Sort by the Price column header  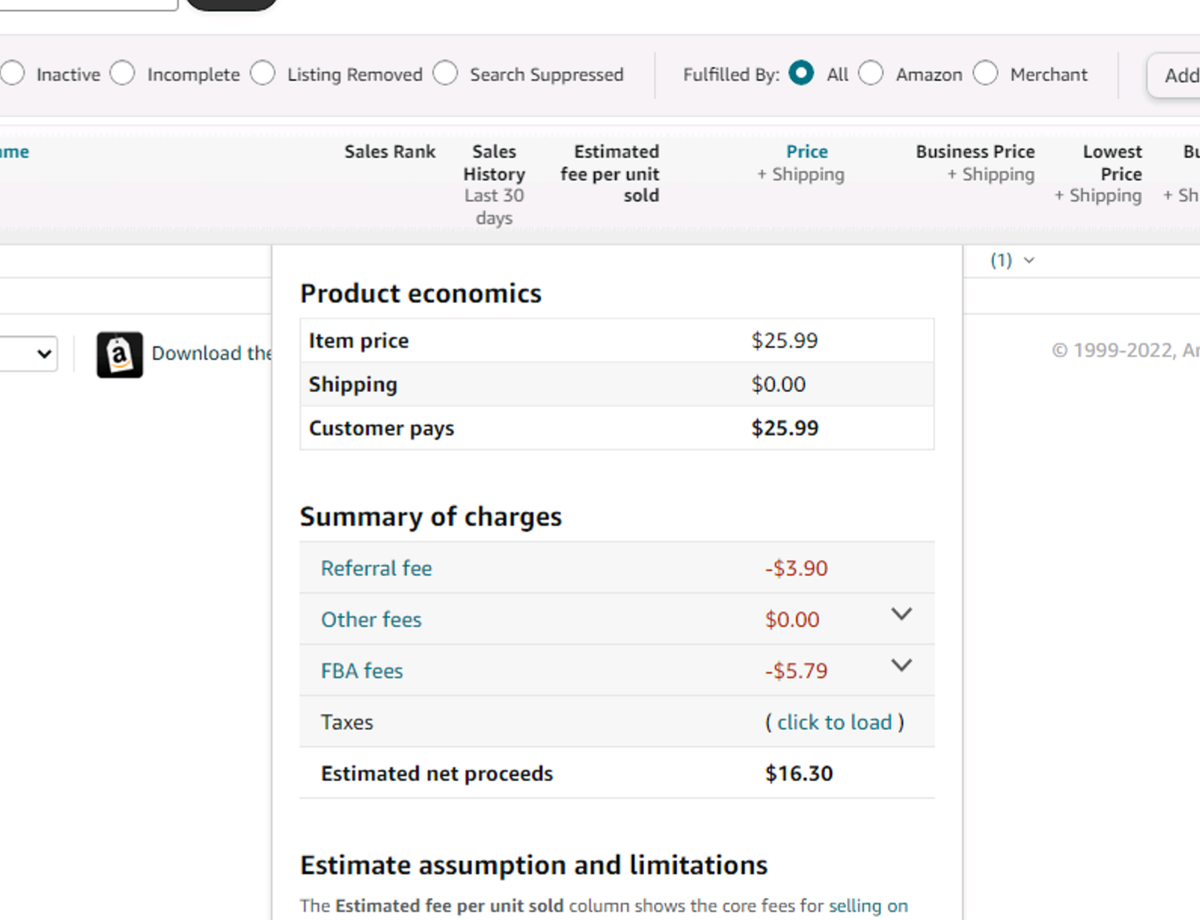click(x=806, y=152)
